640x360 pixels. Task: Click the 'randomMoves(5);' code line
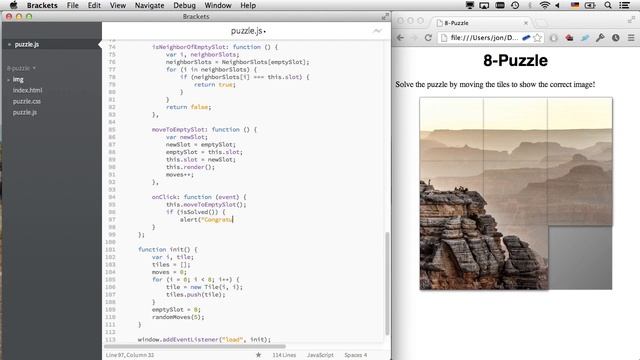pos(178,317)
